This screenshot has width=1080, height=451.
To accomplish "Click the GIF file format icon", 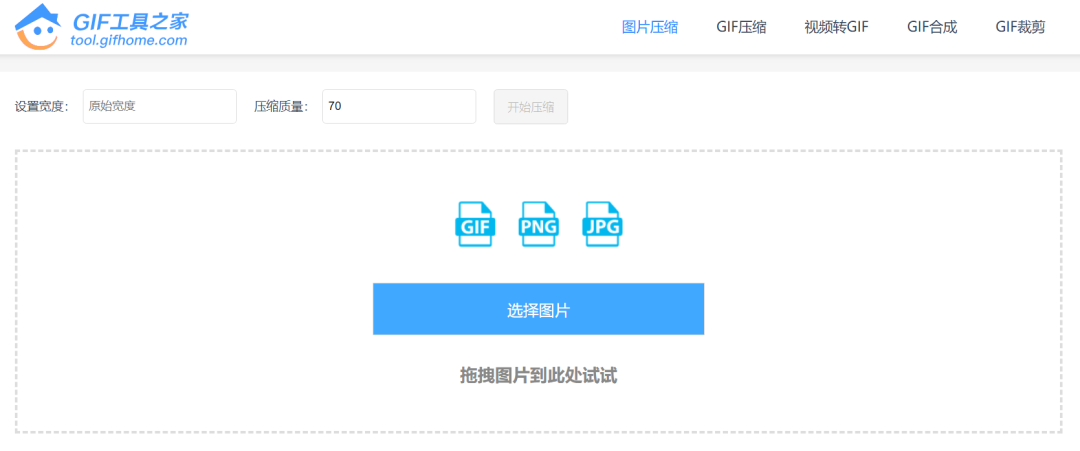I will click(x=475, y=224).
